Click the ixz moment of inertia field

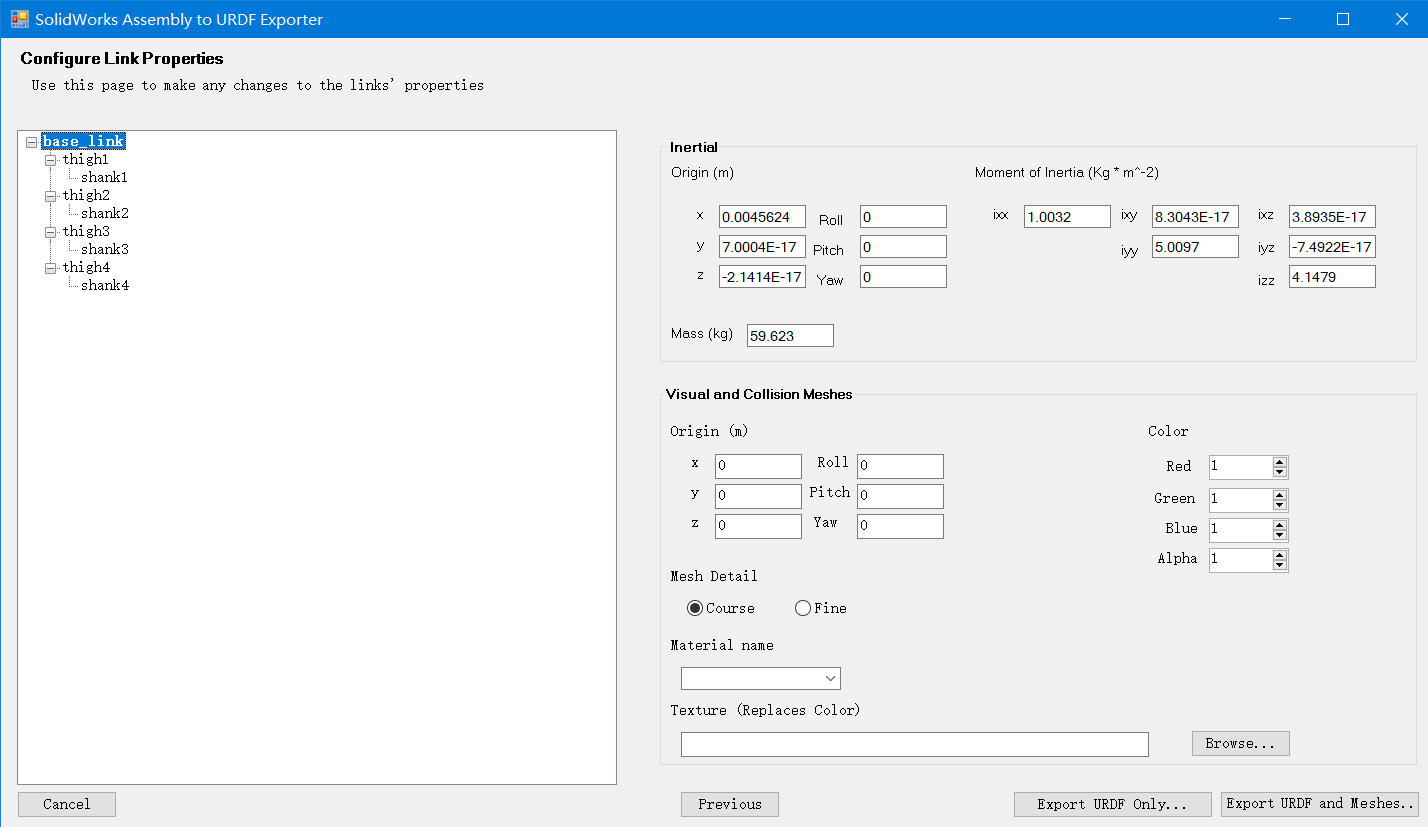[x=1332, y=217]
